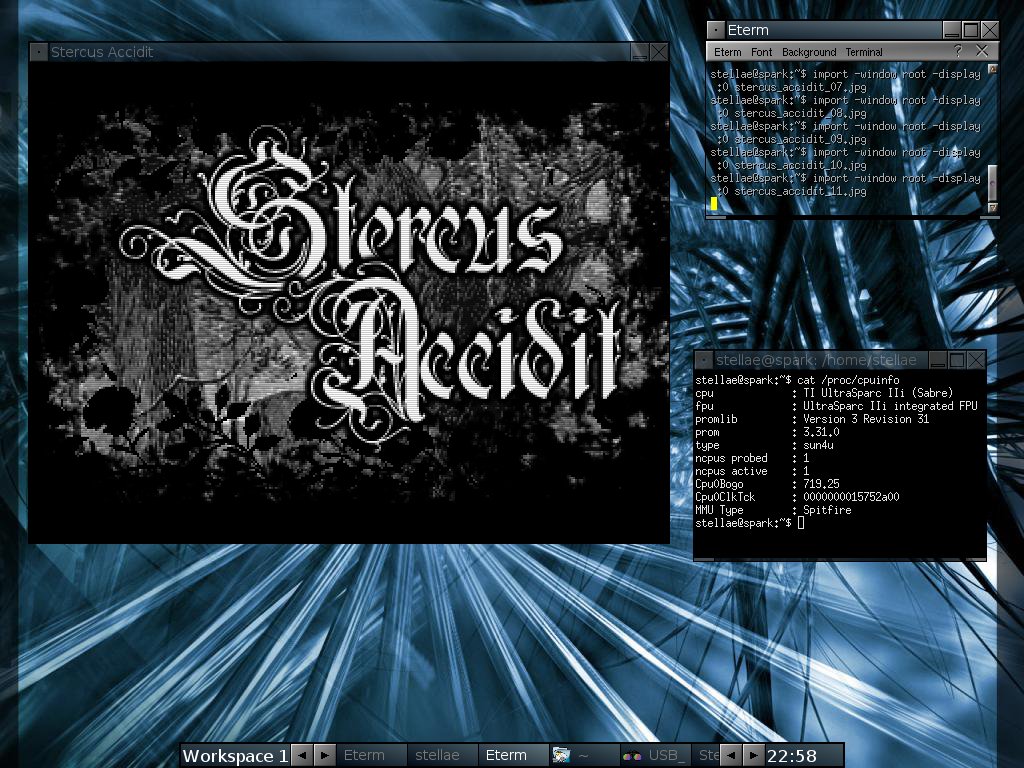Select the dimmed Eterm taskbar entry
This screenshot has width=1024, height=768.
point(370,756)
